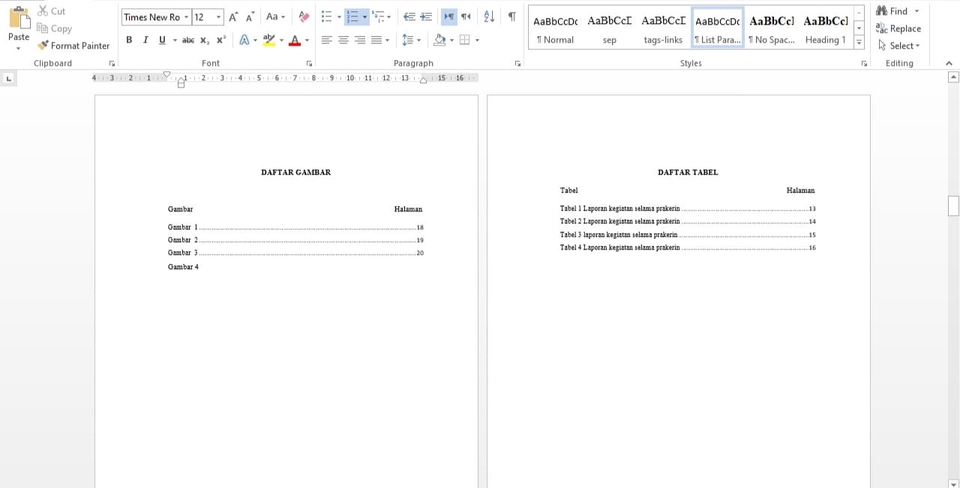Clear all formatting eraser icon
960x488 pixels.
tap(304, 17)
